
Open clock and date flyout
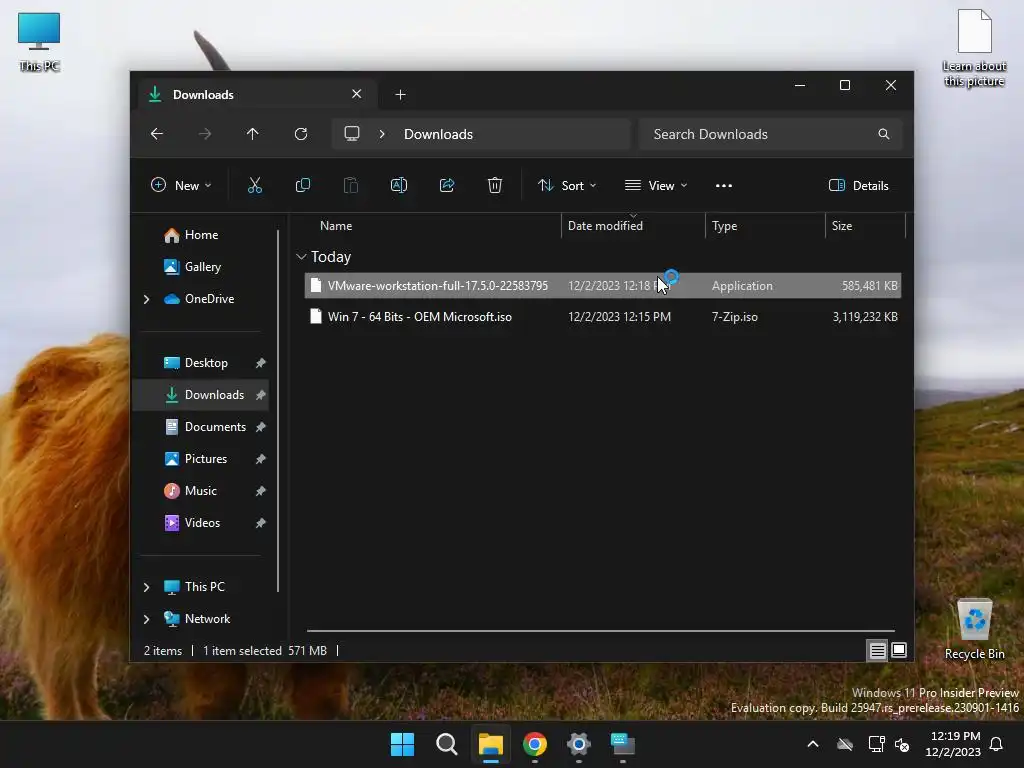[x=953, y=744]
